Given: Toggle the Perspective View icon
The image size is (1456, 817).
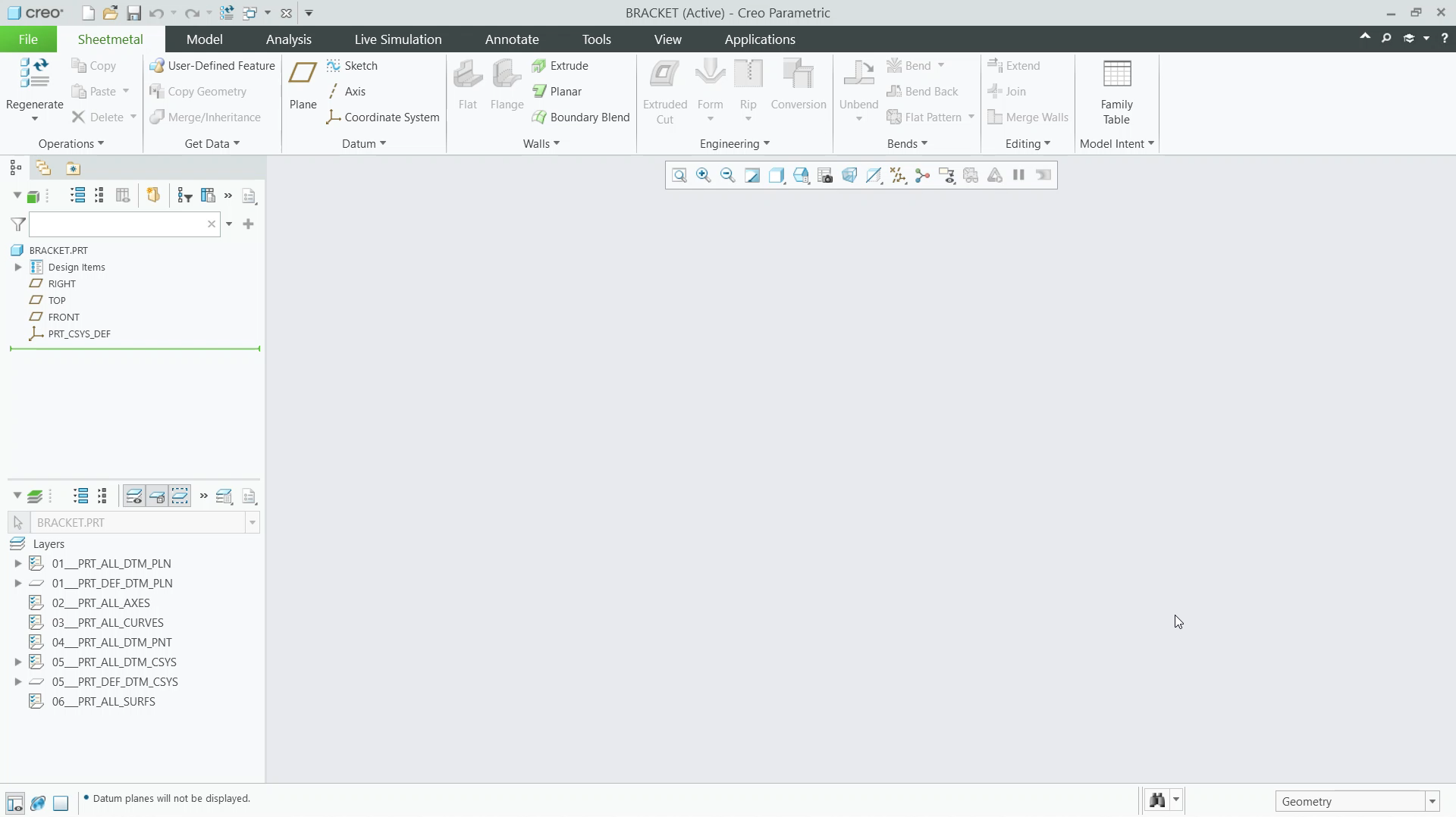Looking at the screenshot, I should pyautogui.click(x=849, y=175).
